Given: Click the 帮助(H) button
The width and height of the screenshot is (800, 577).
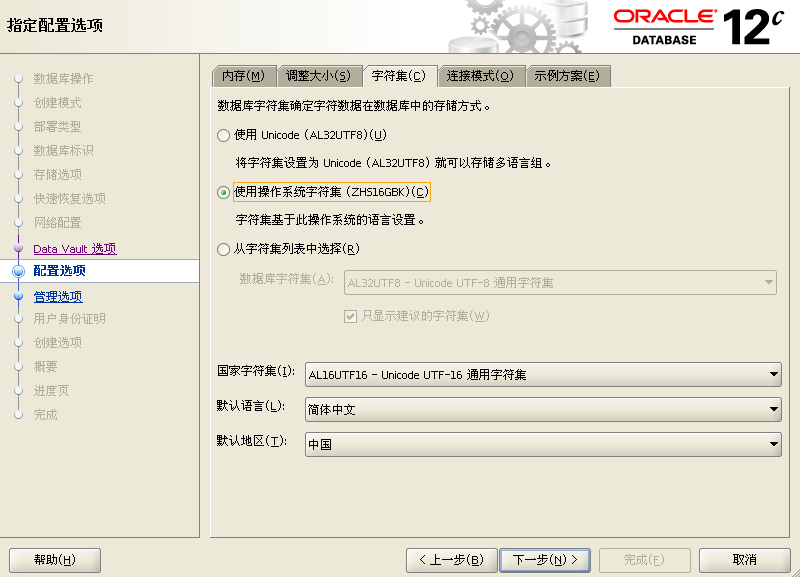Looking at the screenshot, I should click(55, 560).
